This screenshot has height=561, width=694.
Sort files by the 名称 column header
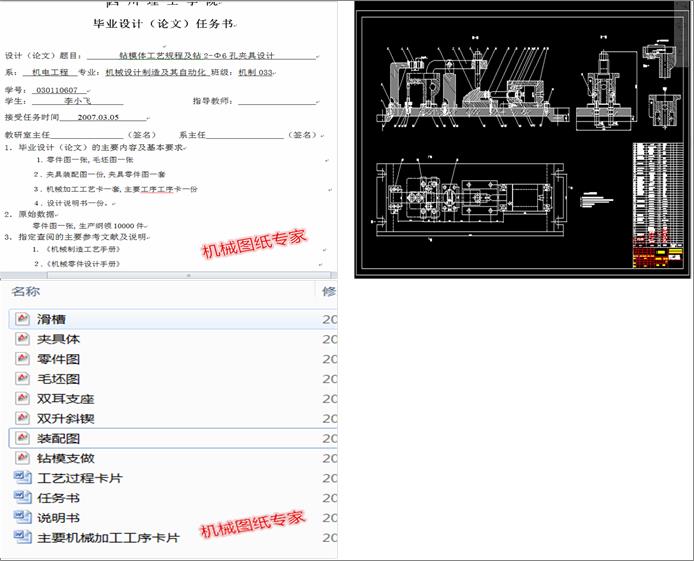[x=26, y=291]
